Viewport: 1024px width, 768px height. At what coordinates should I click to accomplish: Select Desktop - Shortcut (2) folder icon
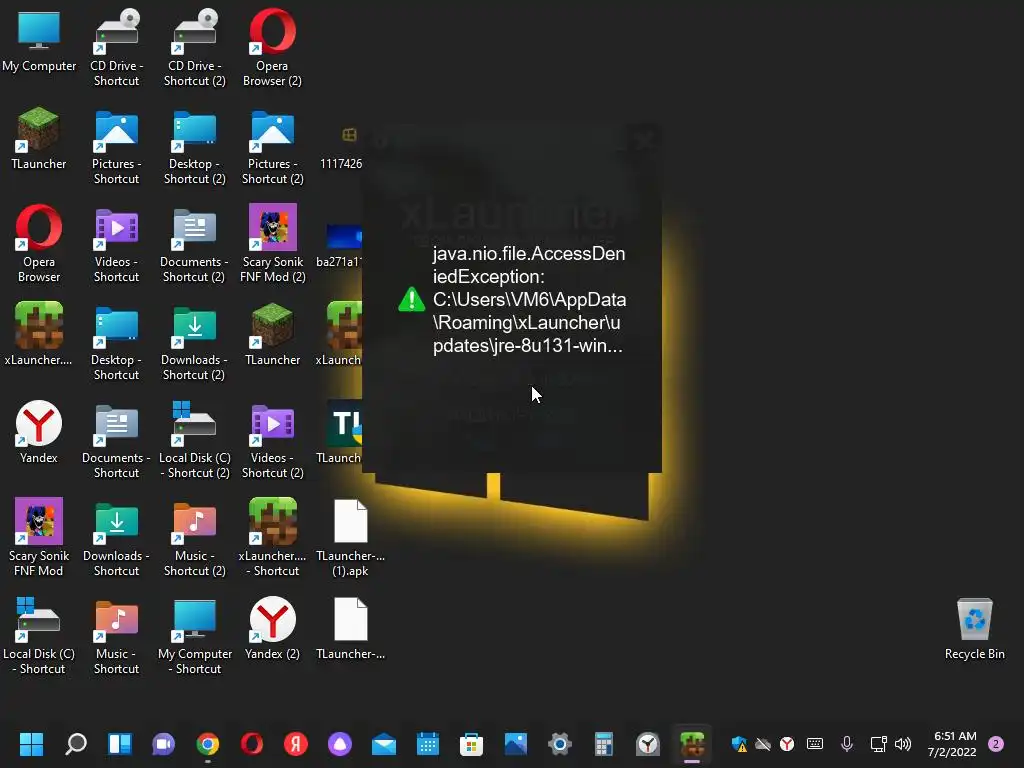tap(195, 146)
